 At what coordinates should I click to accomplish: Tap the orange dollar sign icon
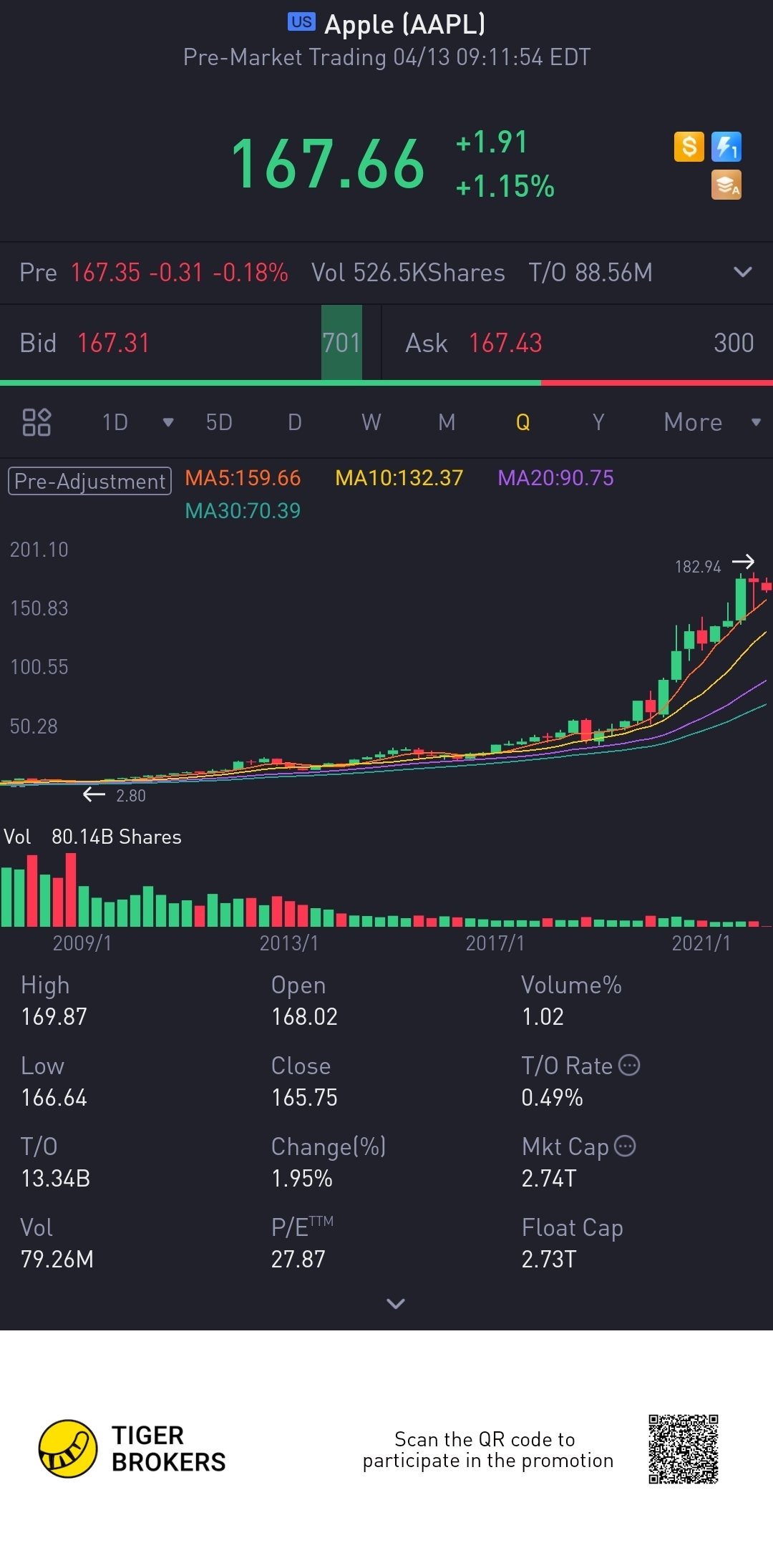(689, 147)
